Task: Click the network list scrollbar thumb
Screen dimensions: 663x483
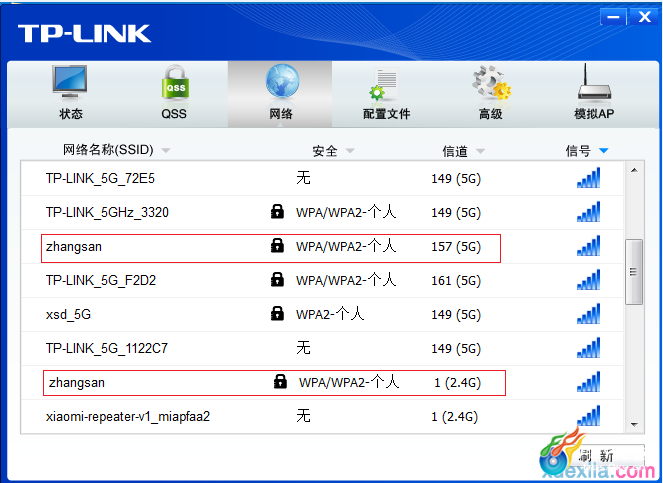Action: [x=633, y=272]
